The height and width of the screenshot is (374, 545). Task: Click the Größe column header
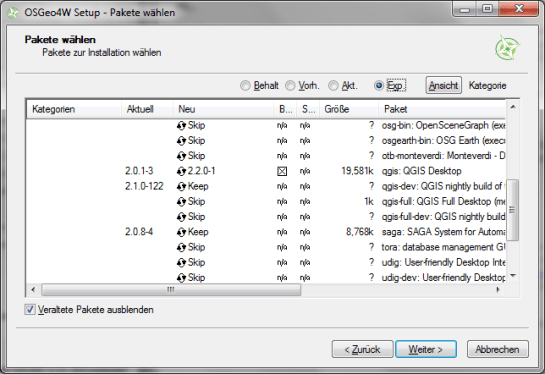pos(349,109)
